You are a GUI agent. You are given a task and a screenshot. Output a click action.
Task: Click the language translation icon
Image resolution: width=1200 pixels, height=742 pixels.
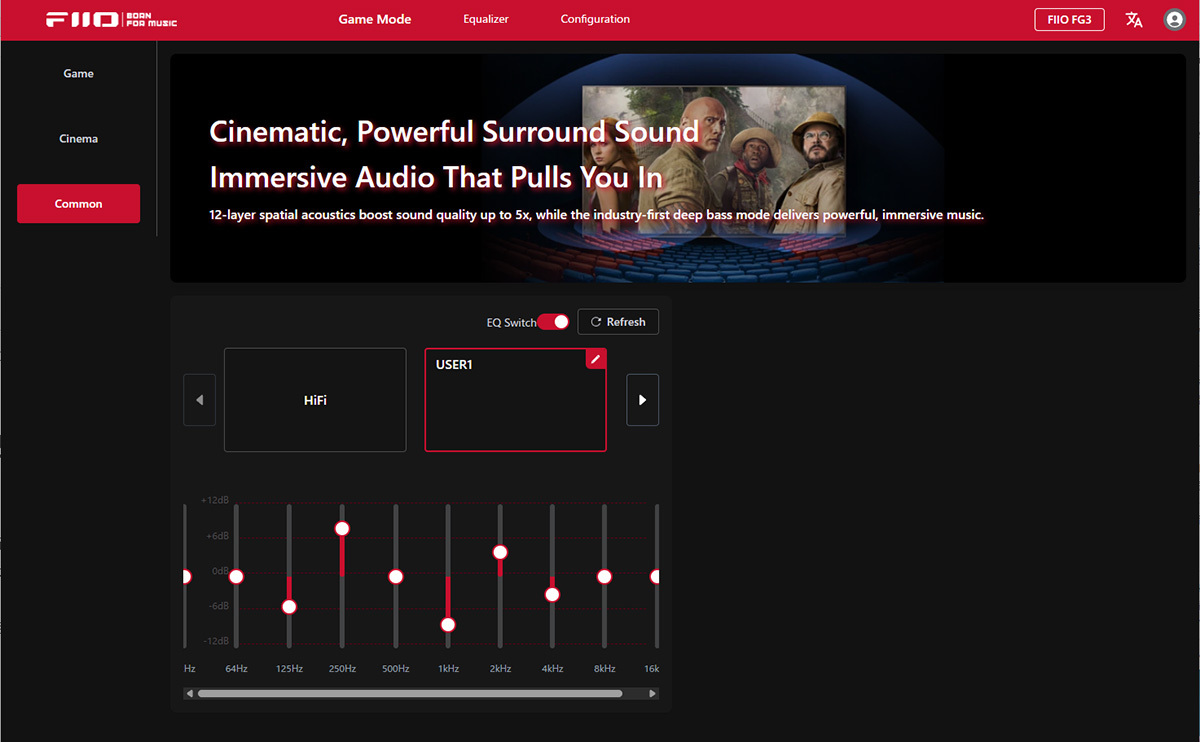[1134, 19]
